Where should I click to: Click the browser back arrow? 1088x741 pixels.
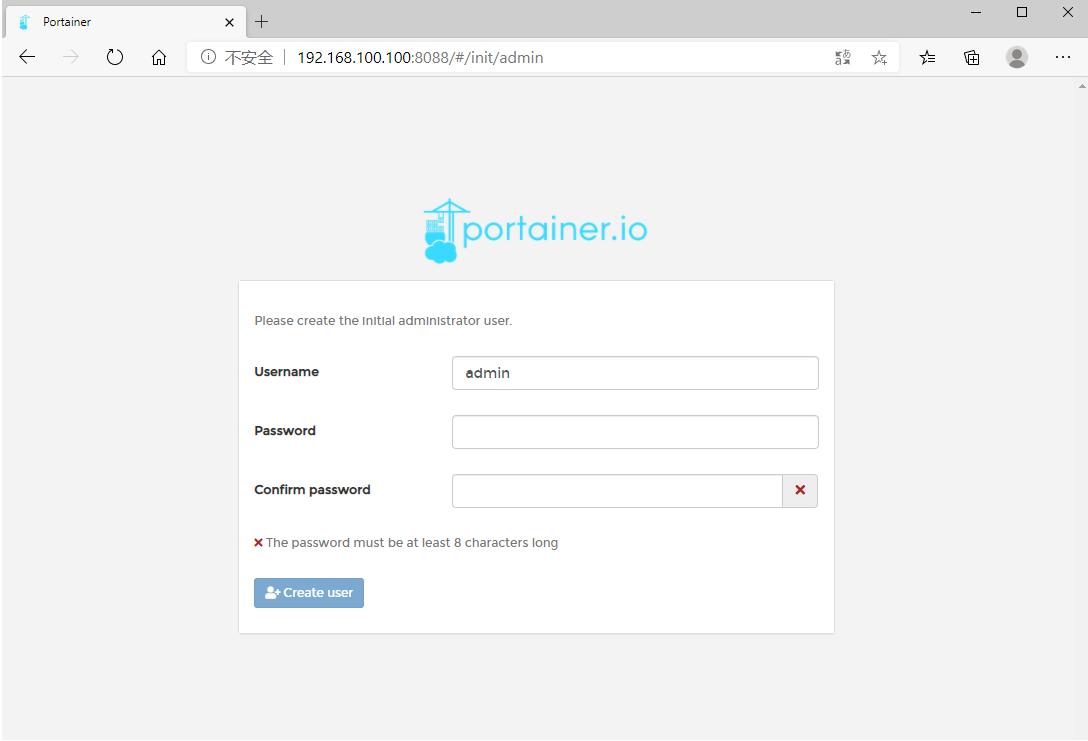coord(27,57)
